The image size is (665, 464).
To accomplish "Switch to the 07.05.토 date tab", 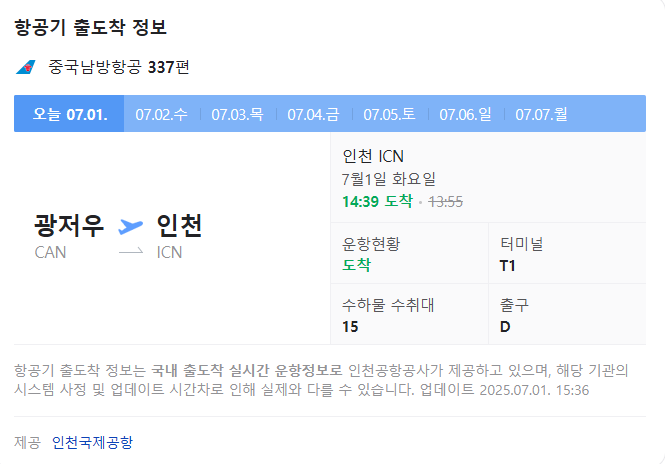I will coord(389,114).
